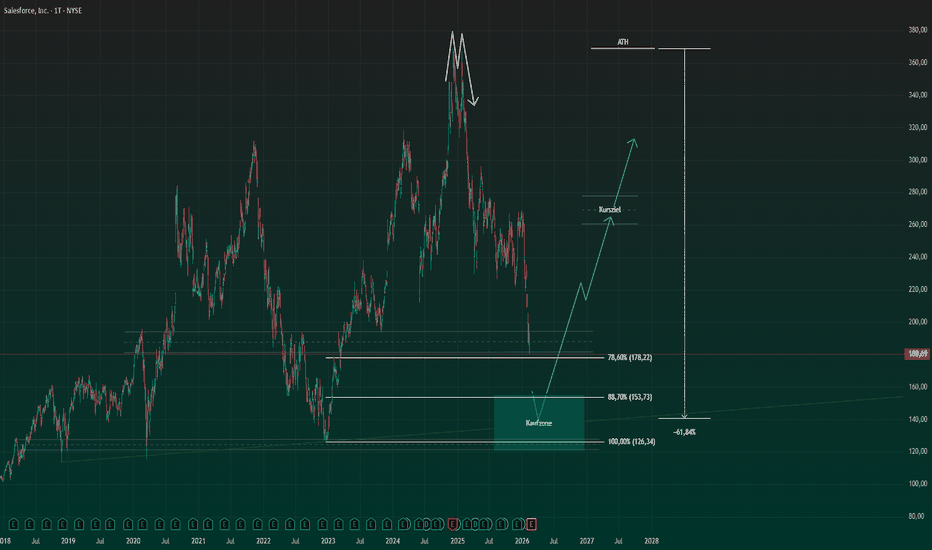Click the earnings marker above the 2019 label
932x550 pixels.
coord(63,524)
